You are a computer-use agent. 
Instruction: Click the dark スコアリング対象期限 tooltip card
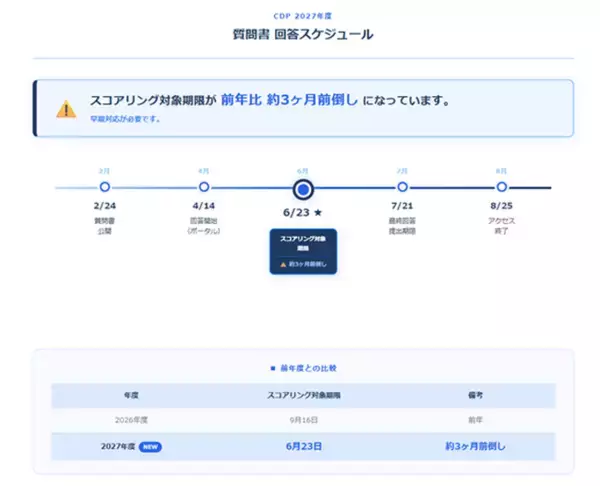click(303, 251)
